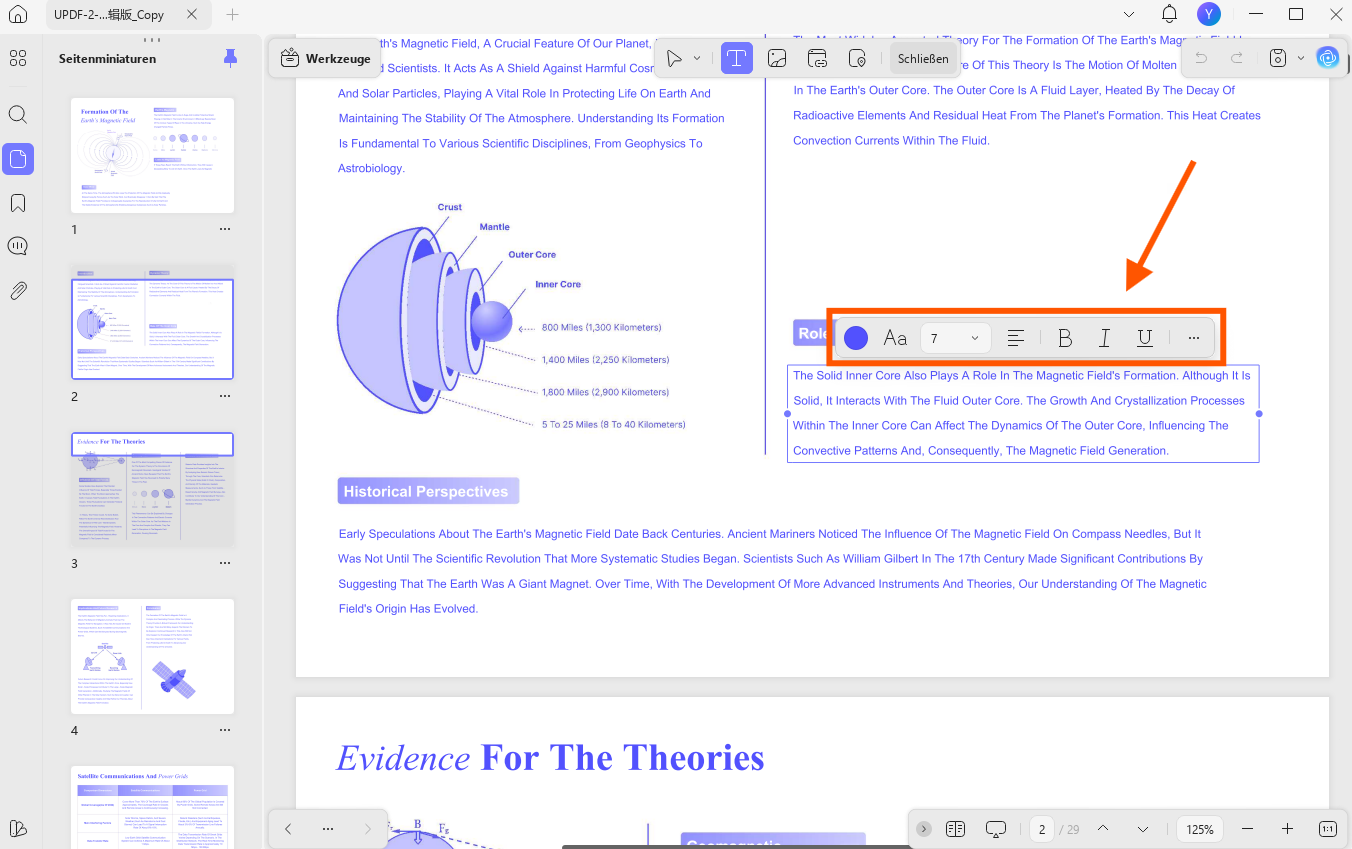
Task: Toggle italic formatting
Action: pos(1105,338)
